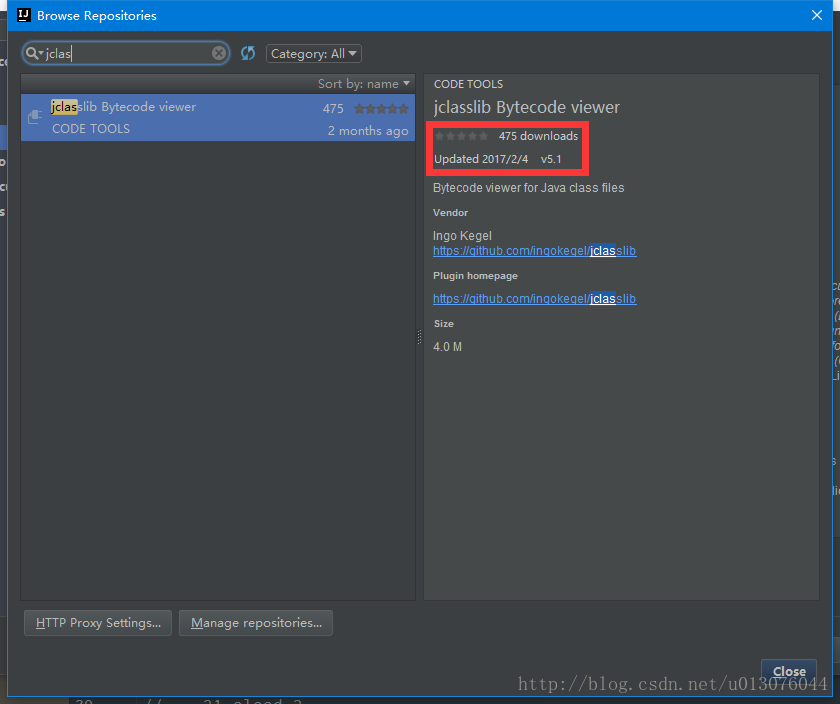Clear the plugin search field text
This screenshot has height=704, width=840.
tap(219, 53)
